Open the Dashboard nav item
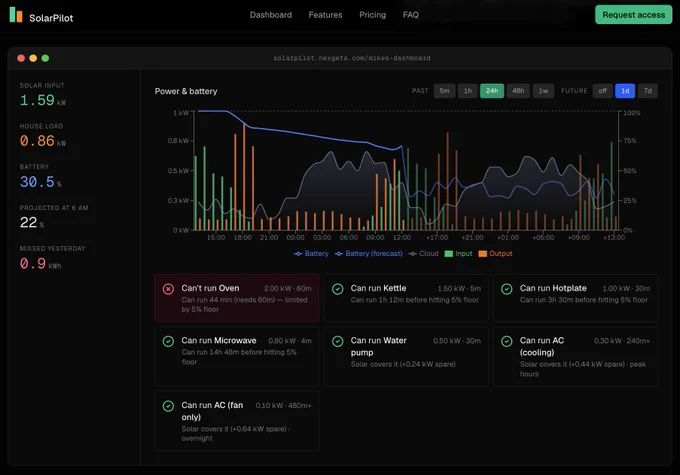This screenshot has height=475, width=680. click(271, 15)
